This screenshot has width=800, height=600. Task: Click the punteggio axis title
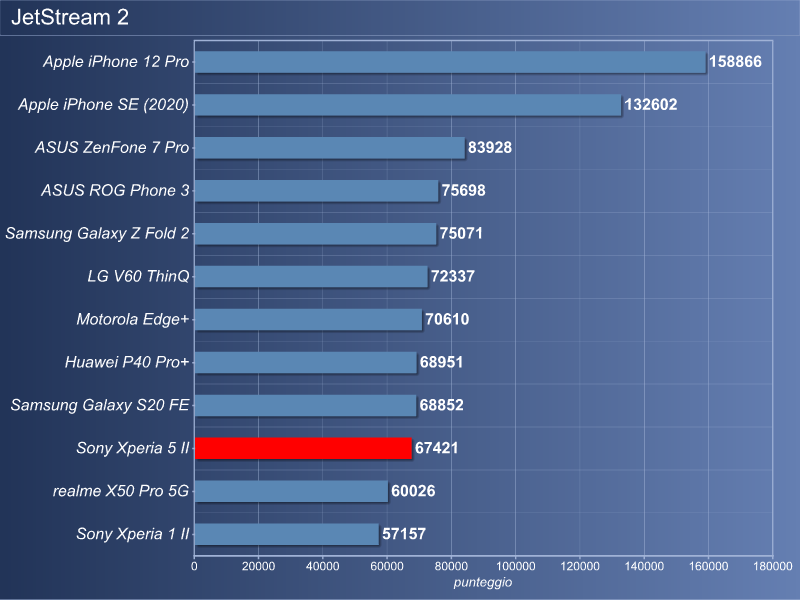(483, 583)
